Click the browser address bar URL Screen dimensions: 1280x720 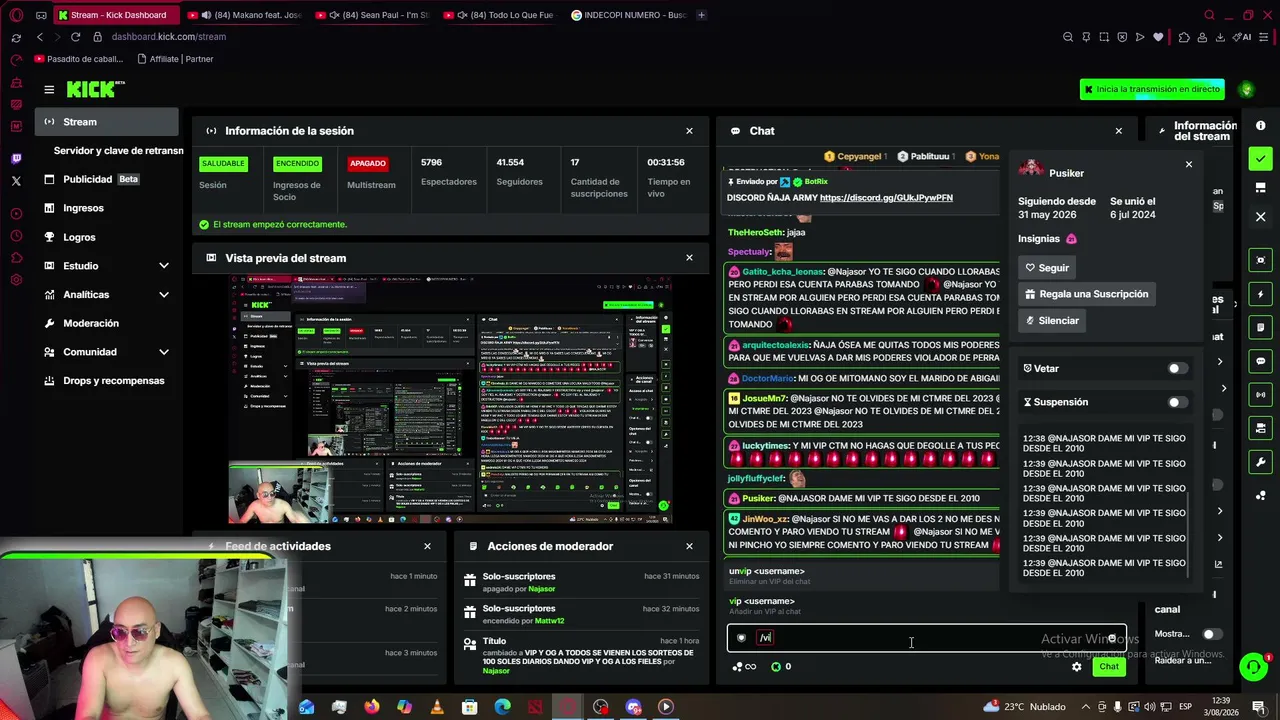coord(169,37)
